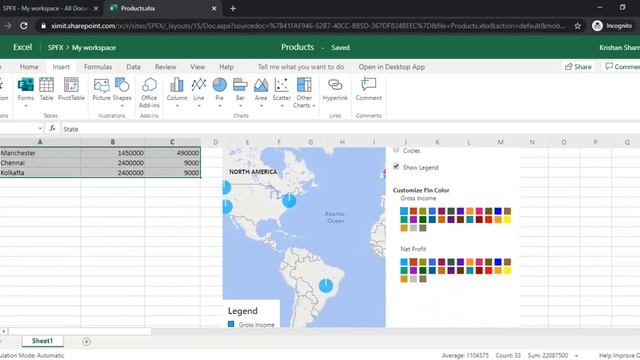
Task: Pick light blue swatch under Net Profit
Action: coord(404,262)
